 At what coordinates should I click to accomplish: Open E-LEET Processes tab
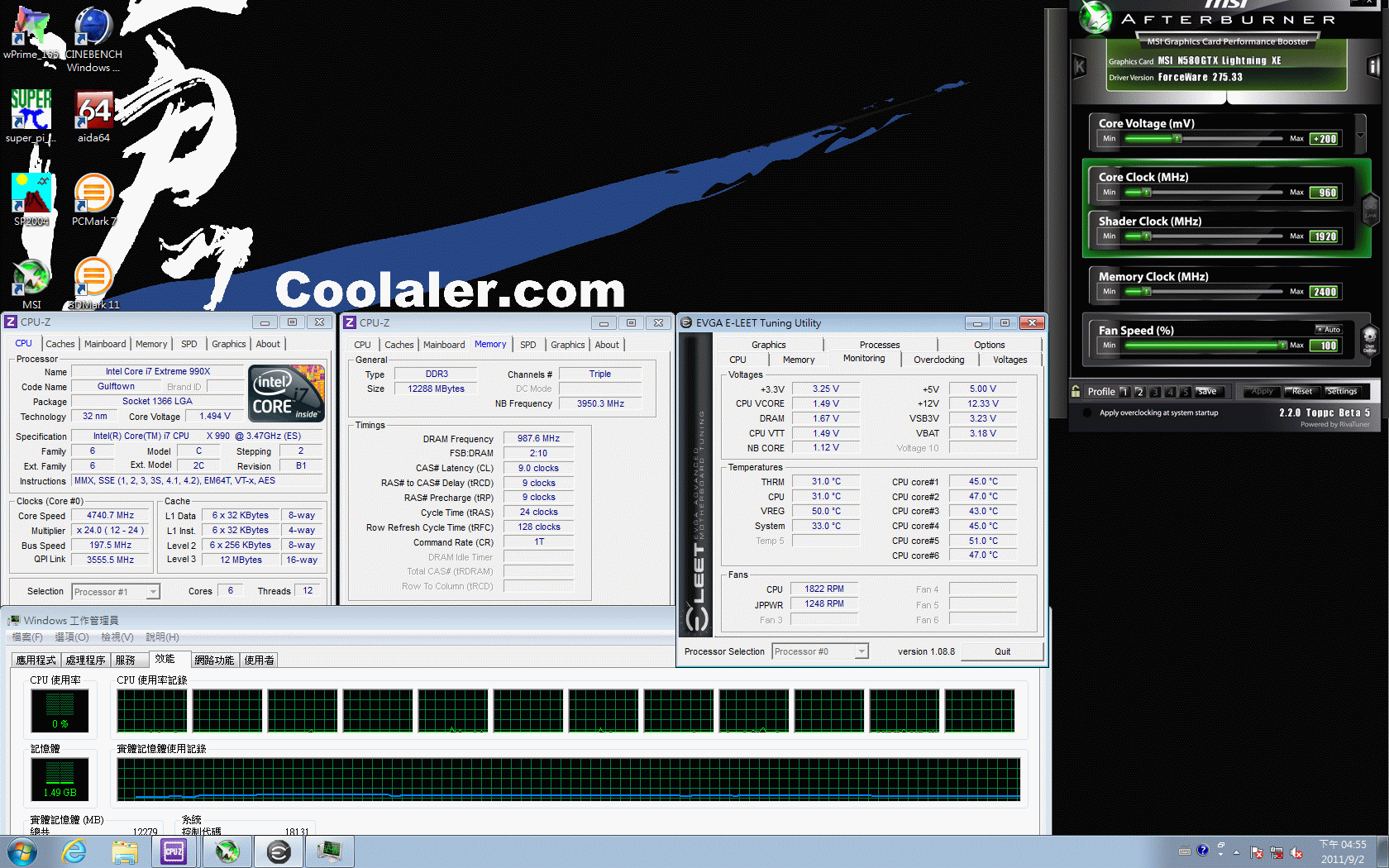[880, 345]
